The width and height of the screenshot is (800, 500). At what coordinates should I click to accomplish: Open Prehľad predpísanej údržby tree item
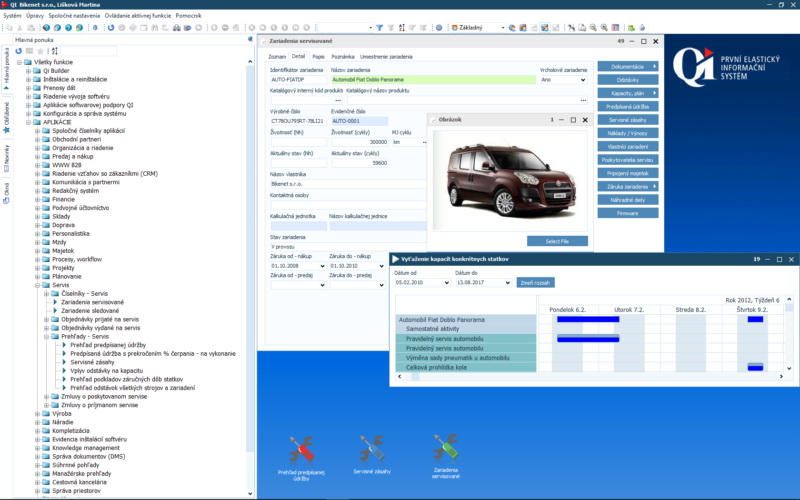click(108, 345)
